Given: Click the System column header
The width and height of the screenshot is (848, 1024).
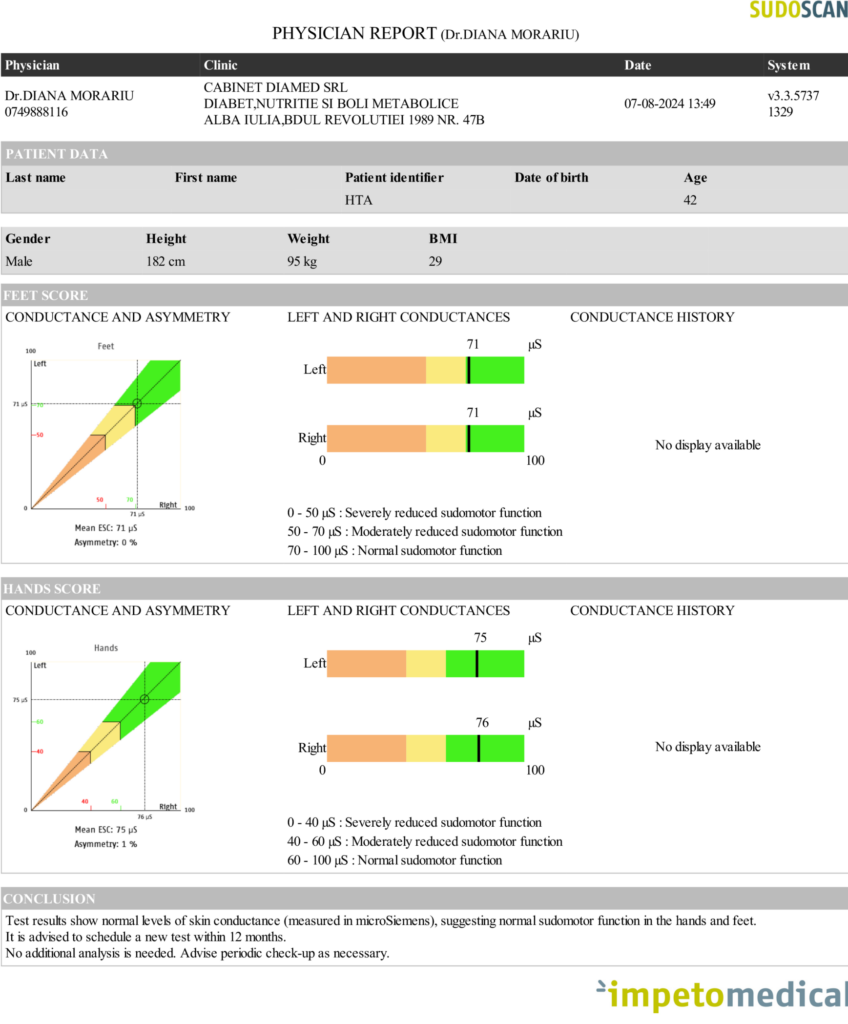Looking at the screenshot, I should point(788,65).
